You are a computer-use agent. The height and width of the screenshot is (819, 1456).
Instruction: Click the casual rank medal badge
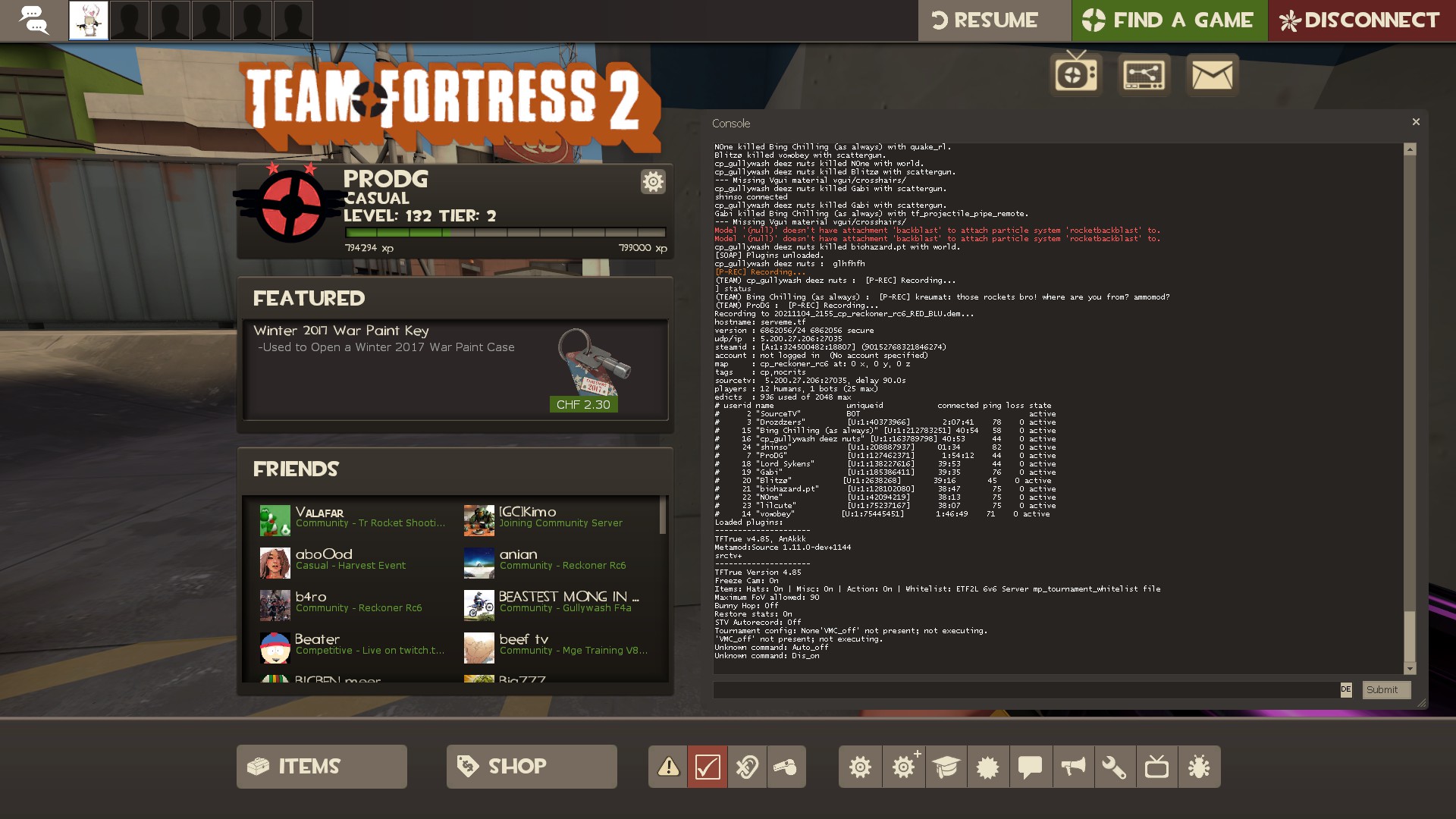[x=290, y=203]
